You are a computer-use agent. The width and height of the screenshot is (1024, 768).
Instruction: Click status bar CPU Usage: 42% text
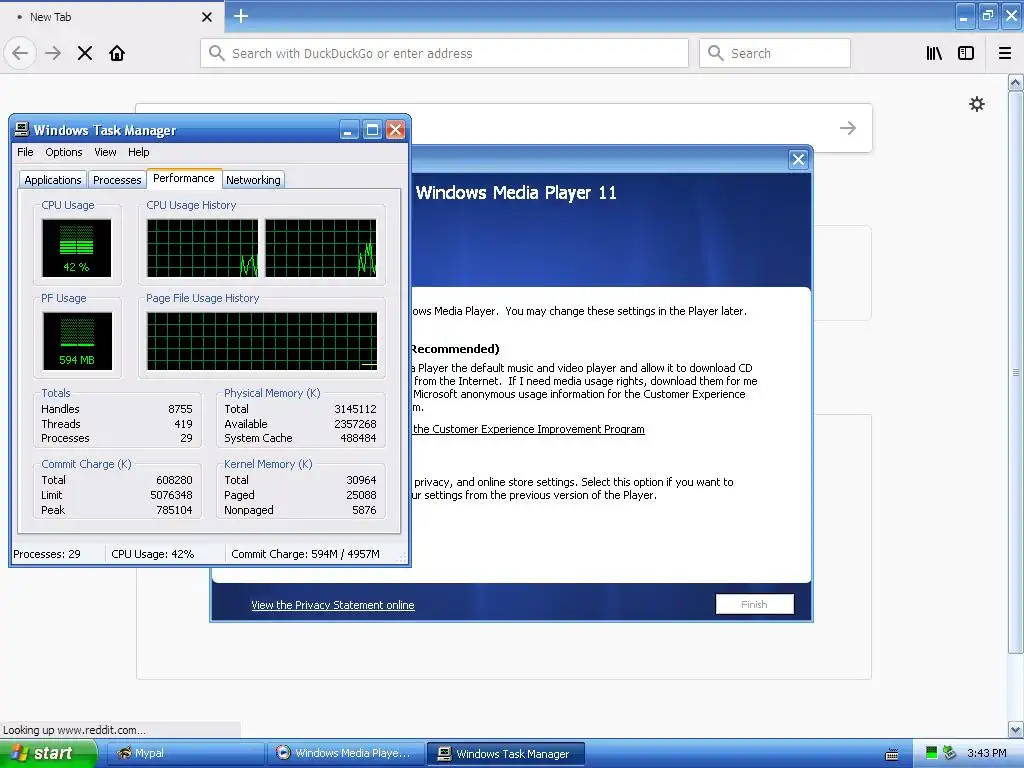[153, 554]
